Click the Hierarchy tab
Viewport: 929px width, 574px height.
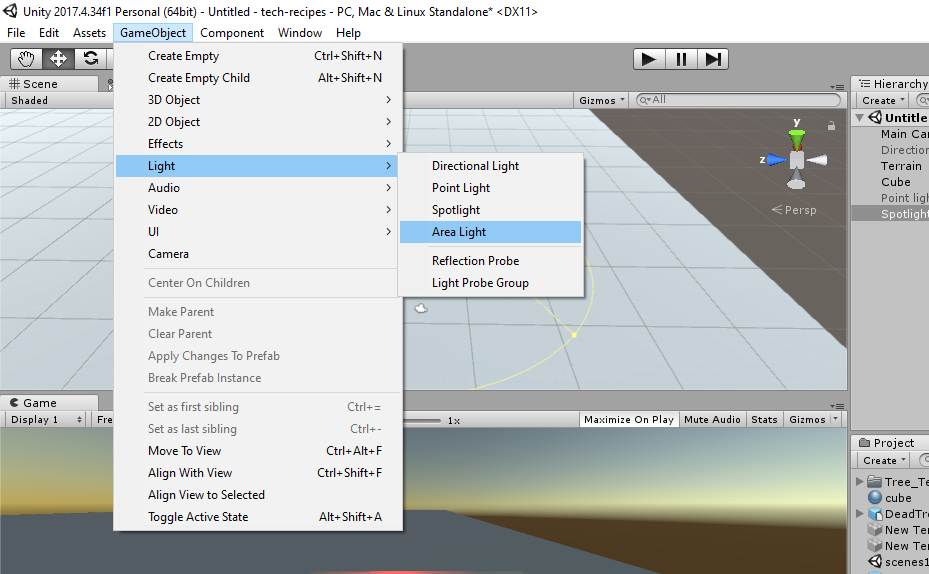coord(892,84)
